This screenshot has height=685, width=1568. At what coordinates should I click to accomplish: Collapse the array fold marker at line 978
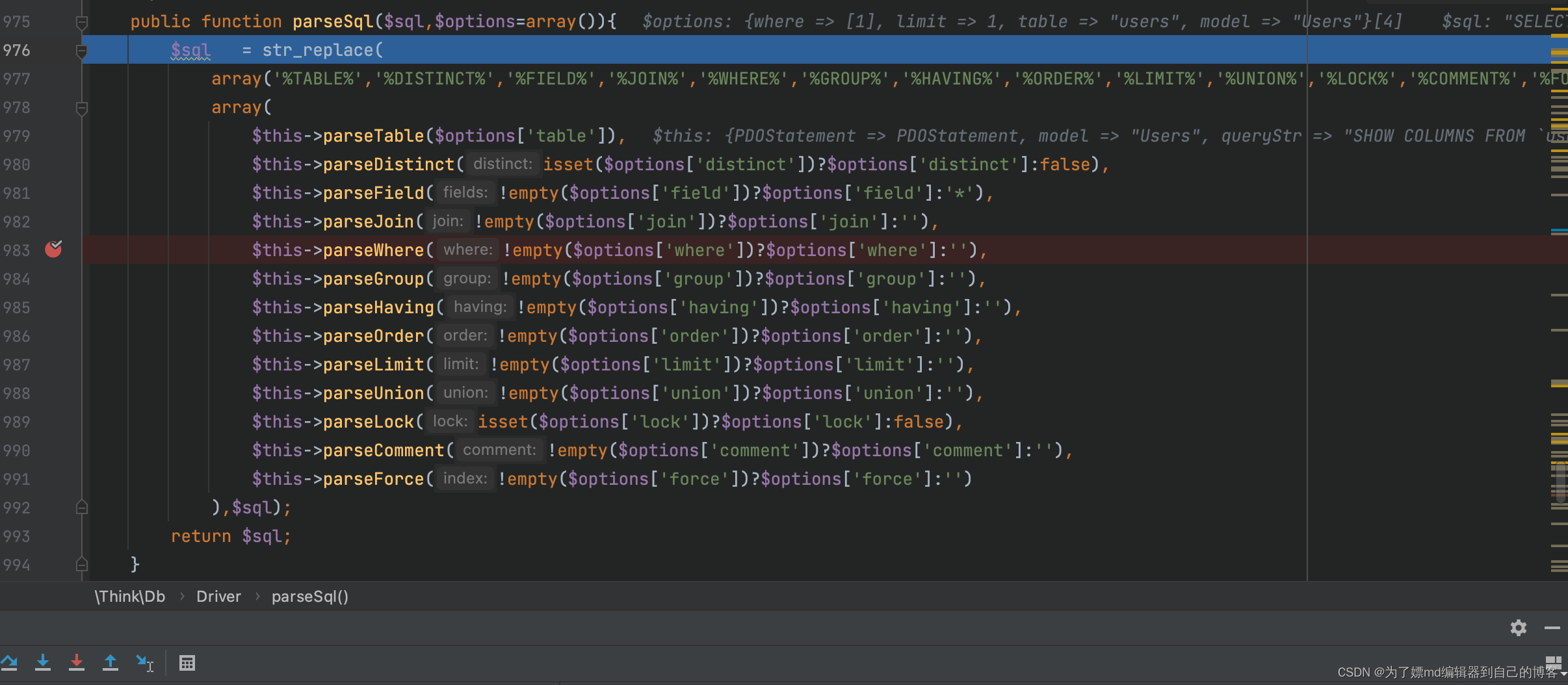(x=82, y=108)
